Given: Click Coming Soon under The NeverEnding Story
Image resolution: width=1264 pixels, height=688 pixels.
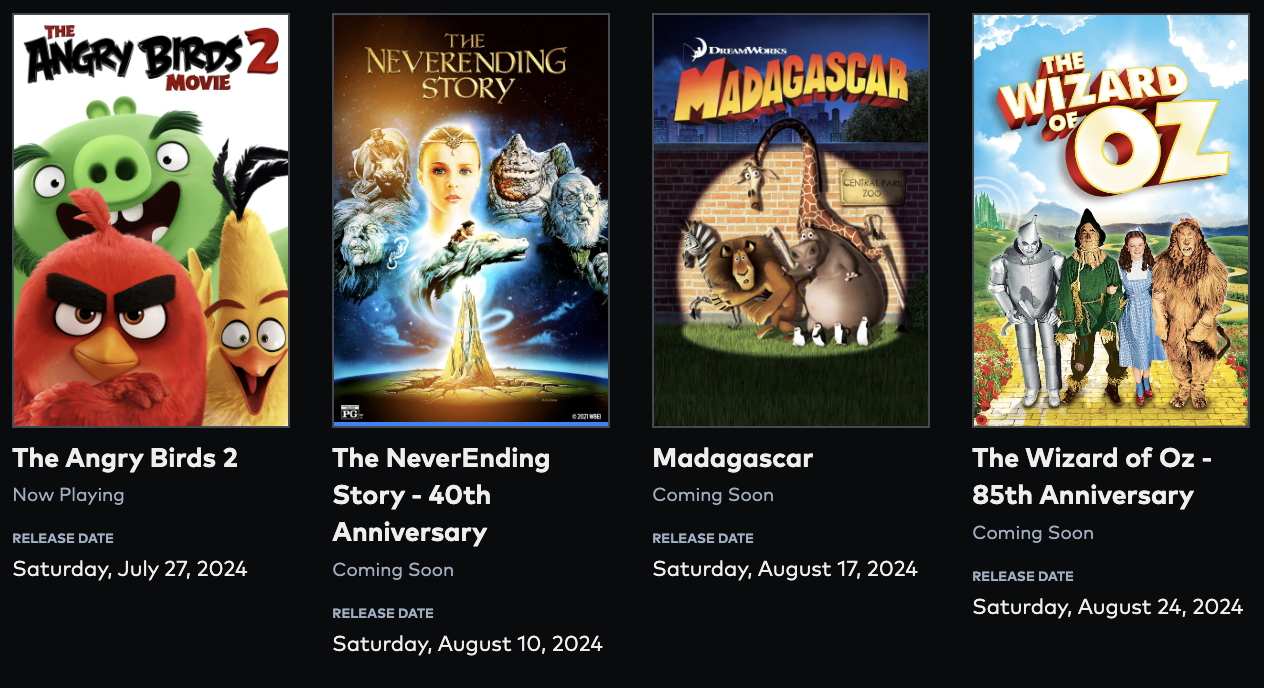Looking at the screenshot, I should tap(393, 570).
